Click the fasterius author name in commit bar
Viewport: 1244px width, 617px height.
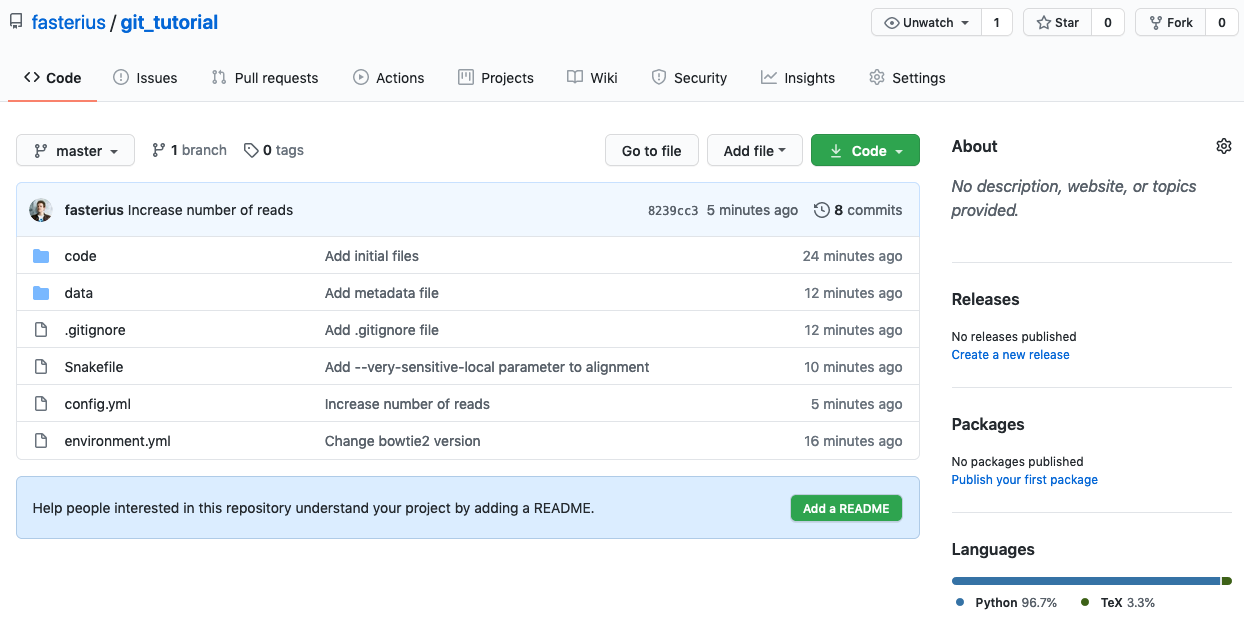coord(94,210)
